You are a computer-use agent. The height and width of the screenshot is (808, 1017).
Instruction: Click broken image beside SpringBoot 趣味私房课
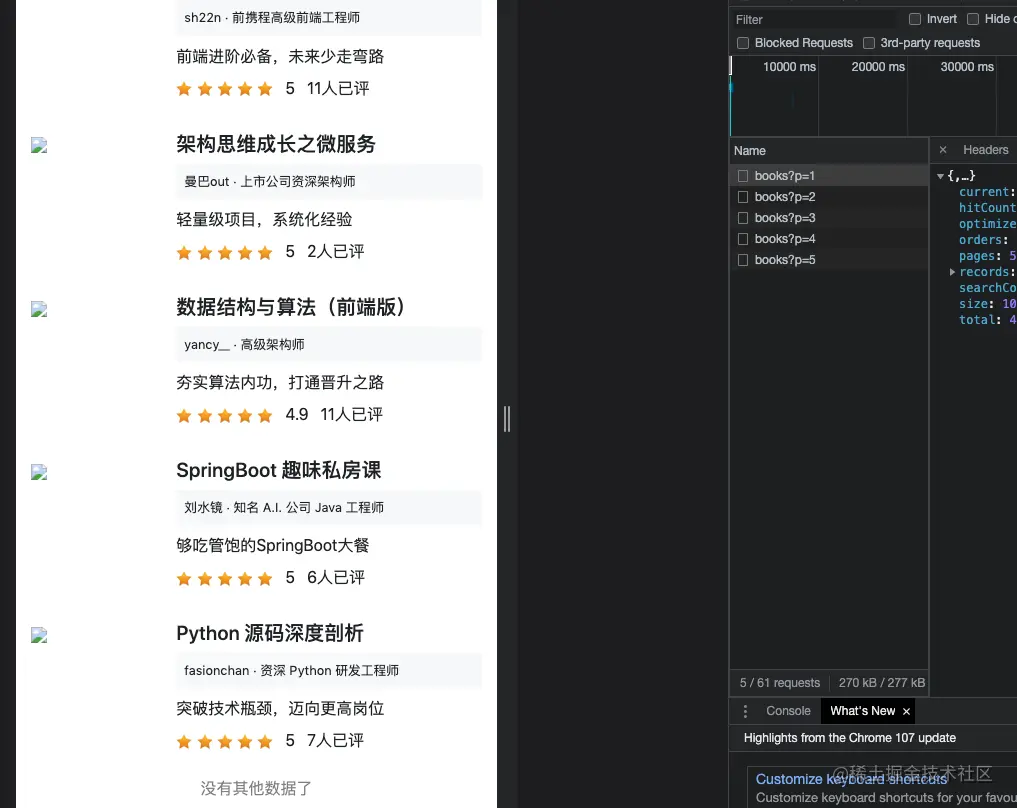(x=39, y=472)
